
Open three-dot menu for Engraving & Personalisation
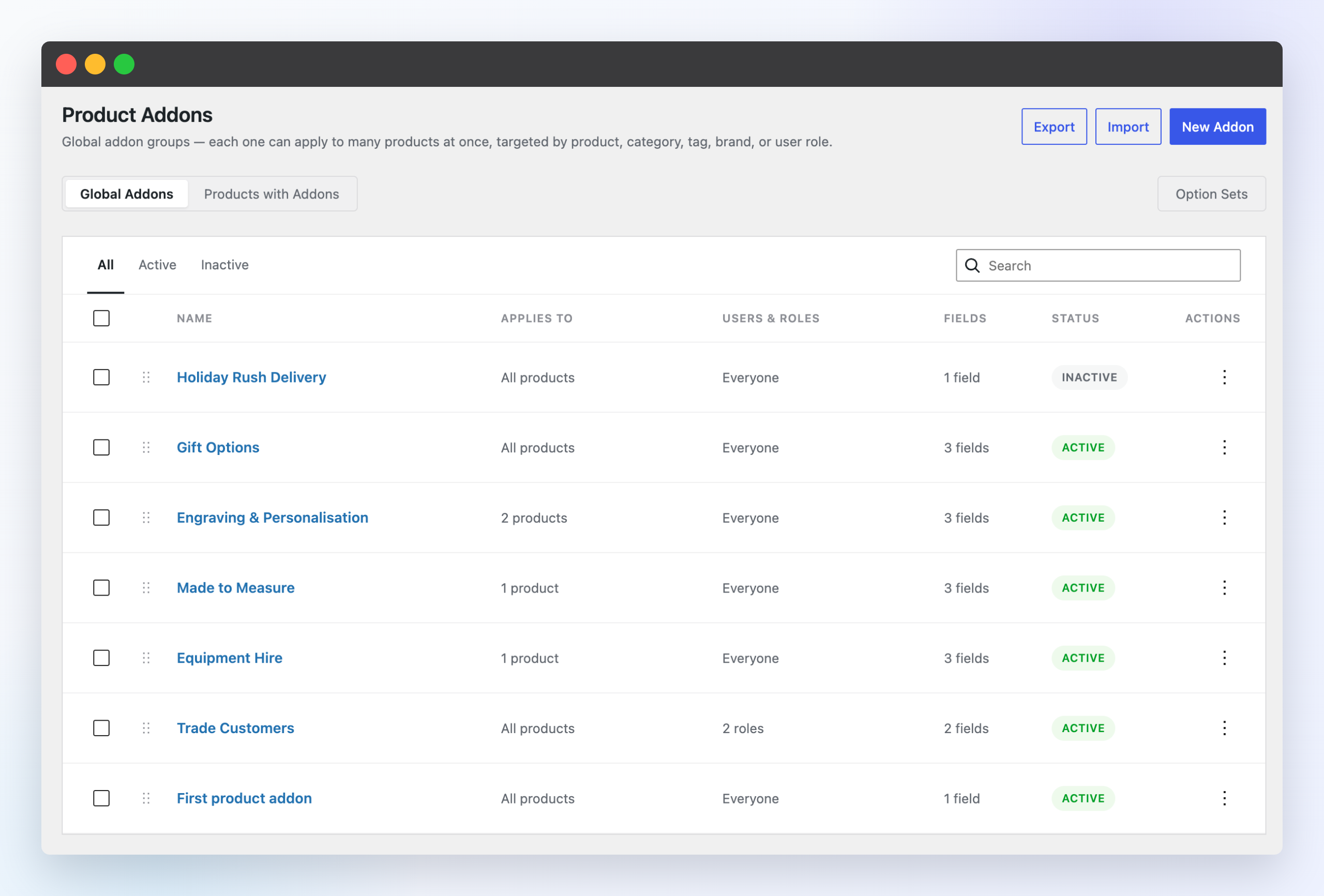click(x=1224, y=517)
